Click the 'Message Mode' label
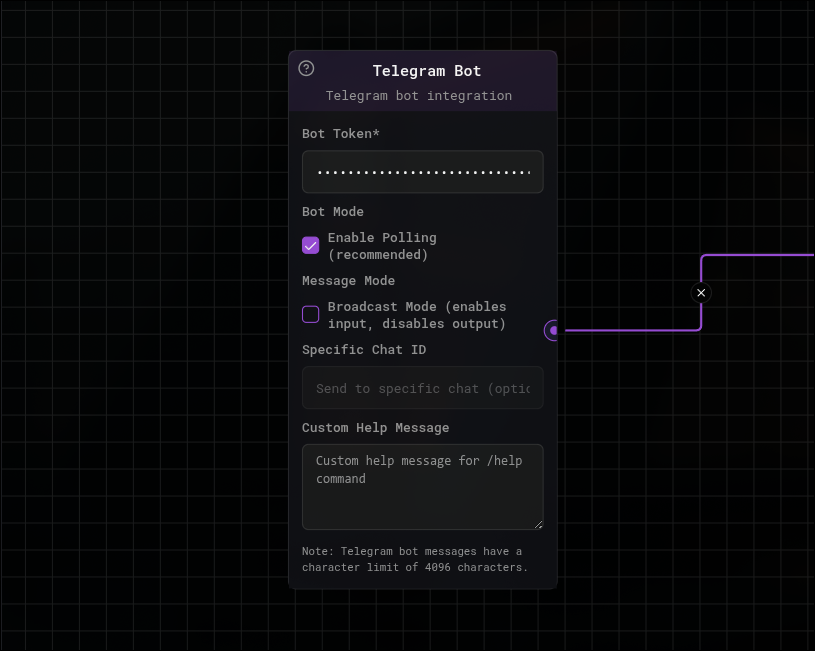 (348, 281)
